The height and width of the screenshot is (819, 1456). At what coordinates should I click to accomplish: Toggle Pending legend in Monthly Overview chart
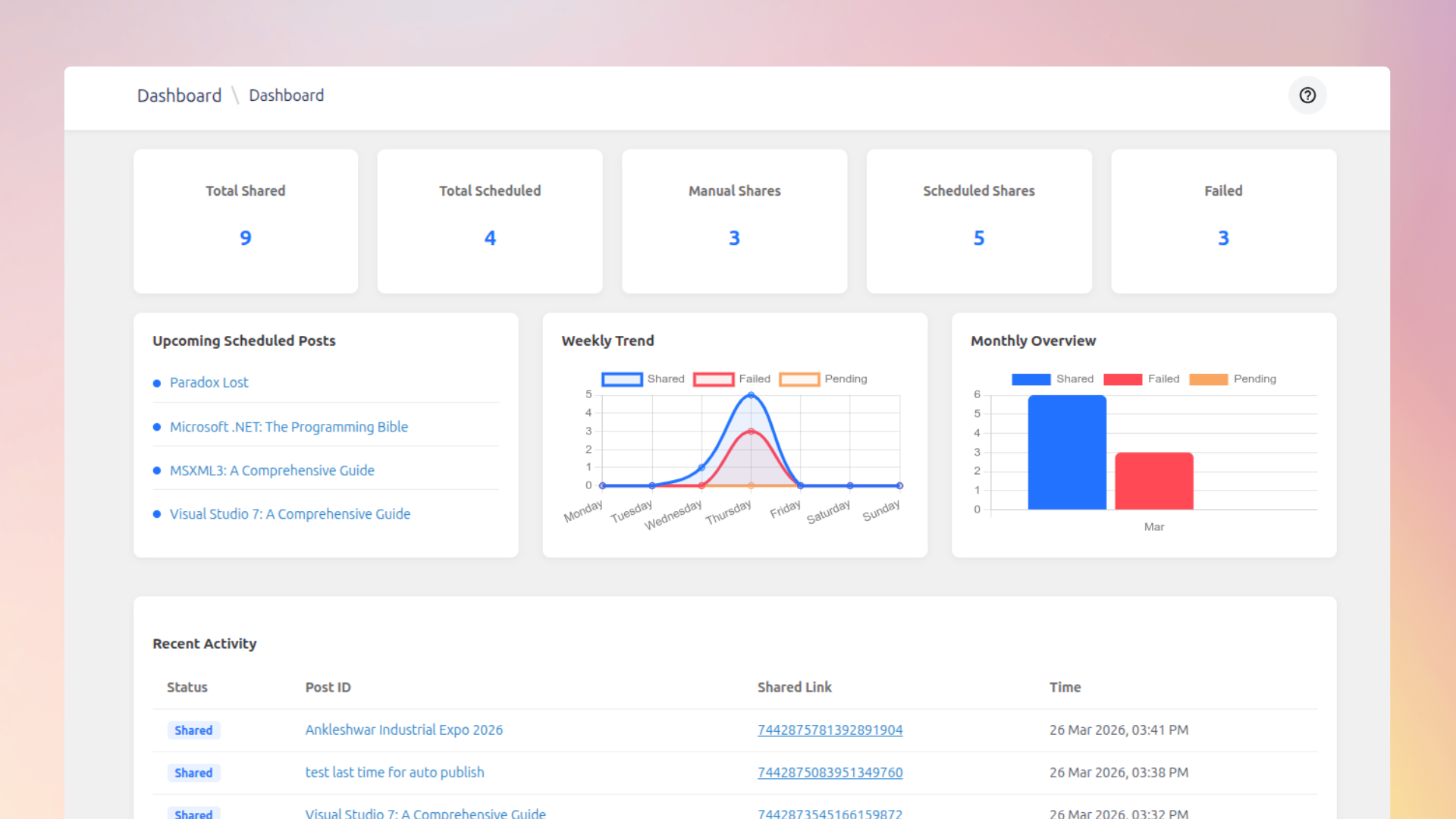coord(1232,379)
